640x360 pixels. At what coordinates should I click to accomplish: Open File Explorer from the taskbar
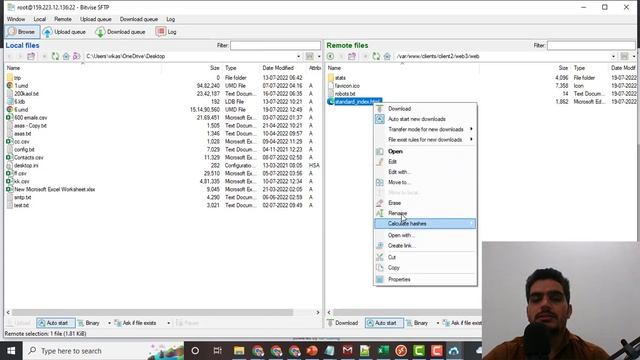(x=239, y=351)
